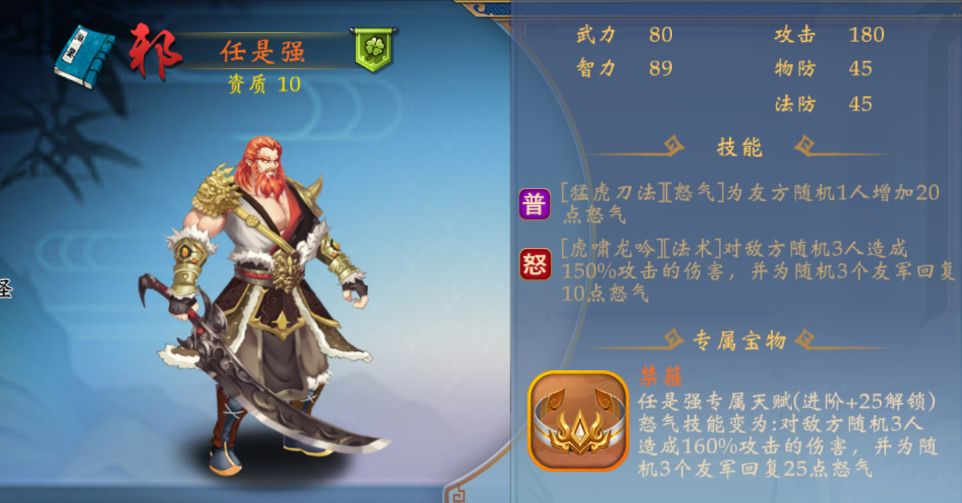
Task: Click the 技能 section header
Action: pos(739,147)
